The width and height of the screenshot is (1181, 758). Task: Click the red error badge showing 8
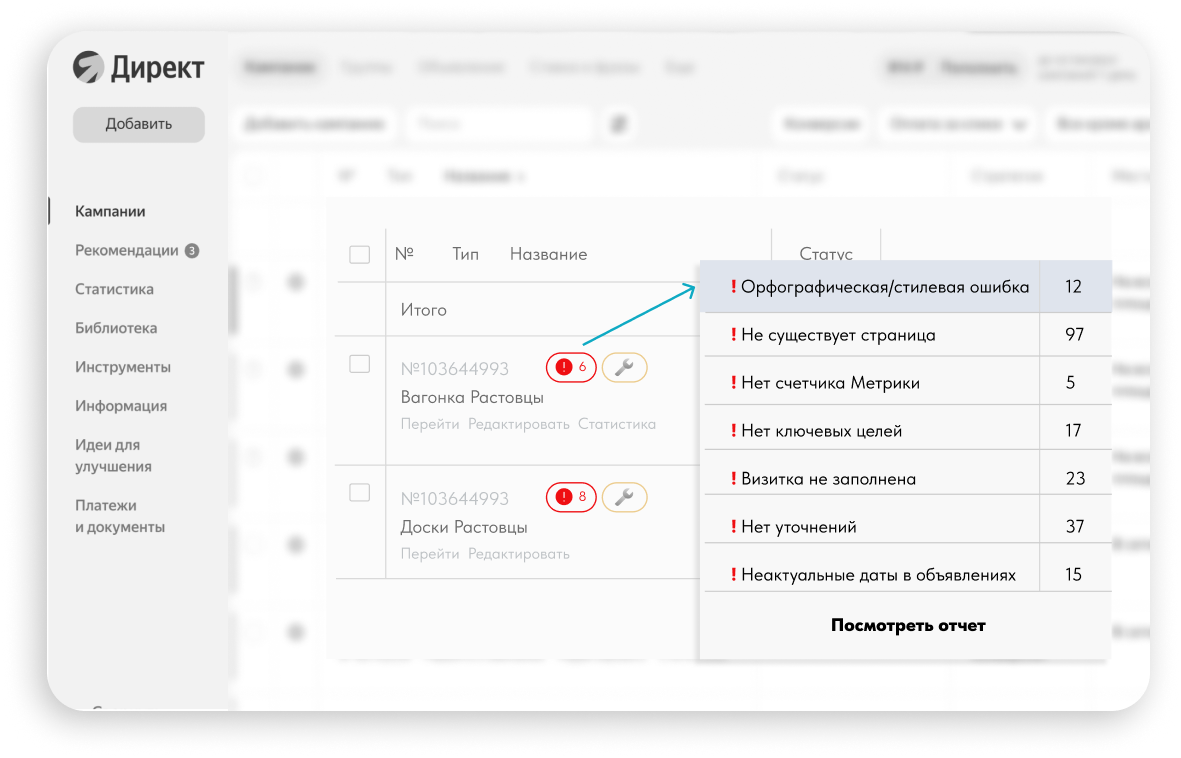(x=571, y=497)
